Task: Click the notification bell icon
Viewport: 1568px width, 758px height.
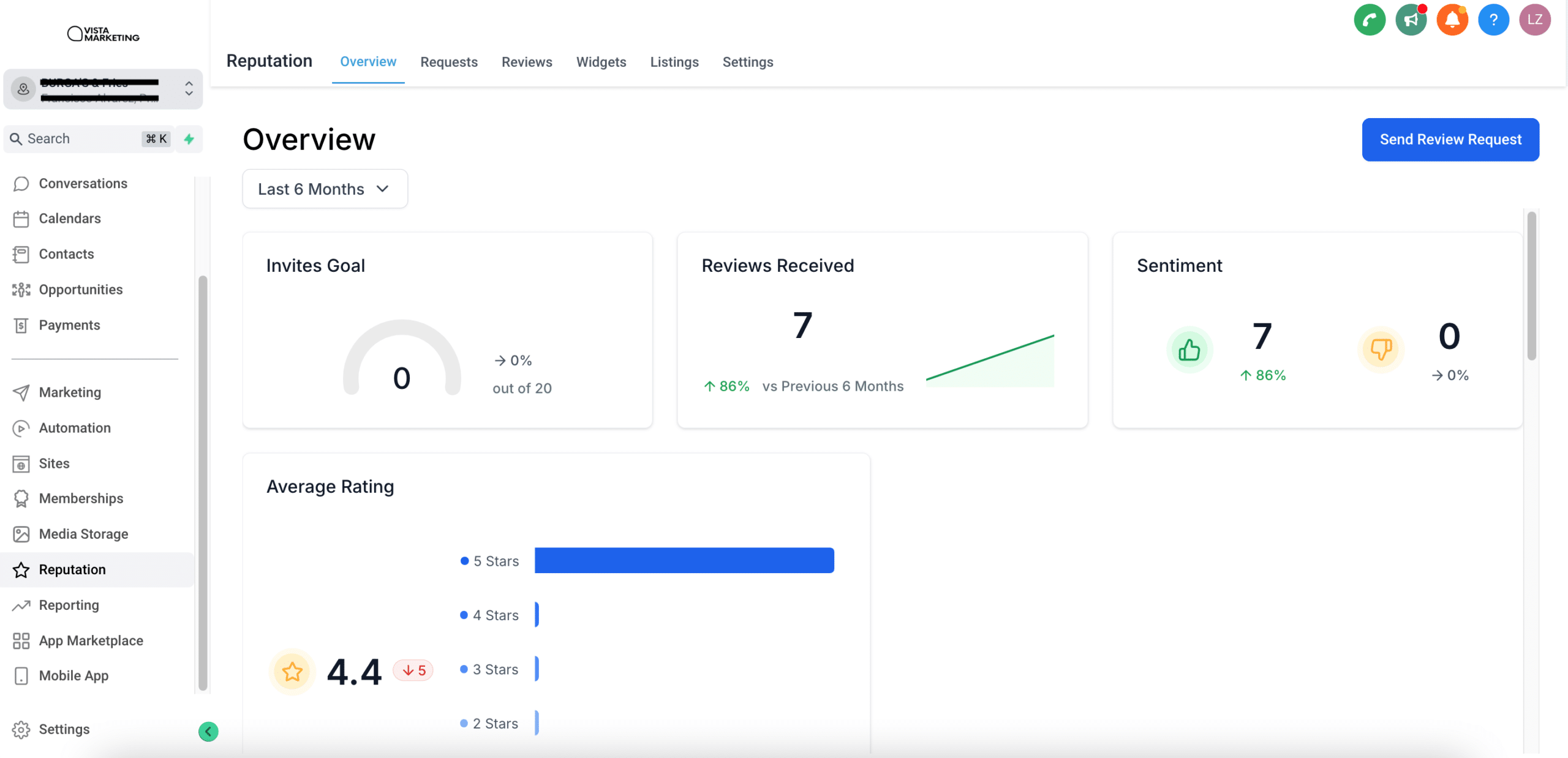Action: point(1452,19)
